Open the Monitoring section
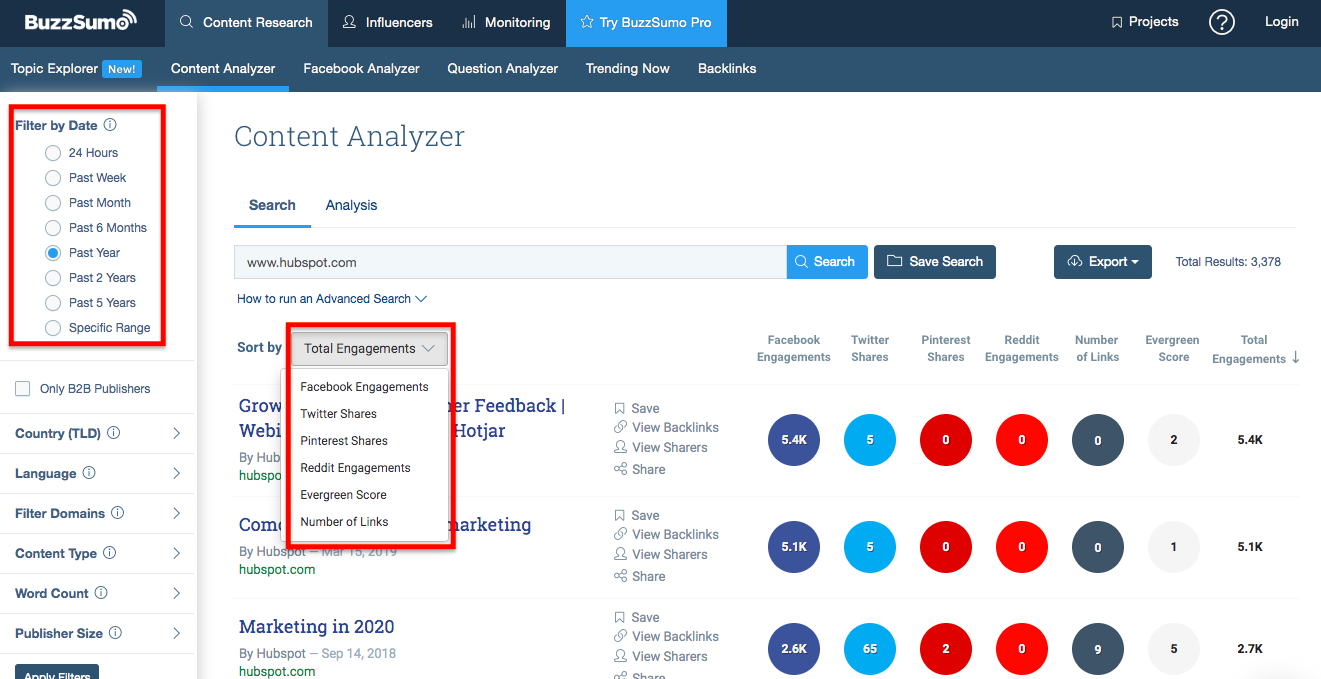 click(x=506, y=22)
